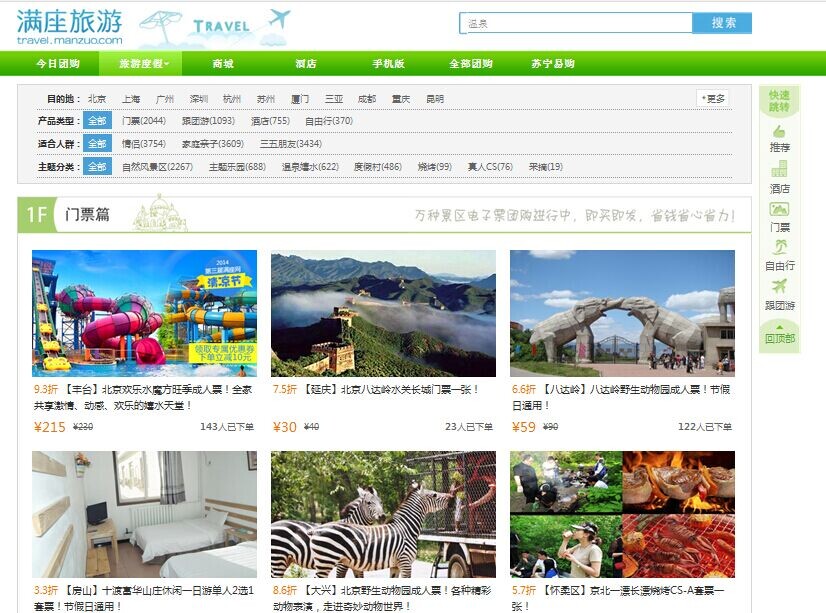Expand the 更多 destinations list
The height and width of the screenshot is (613, 826).
click(x=713, y=99)
